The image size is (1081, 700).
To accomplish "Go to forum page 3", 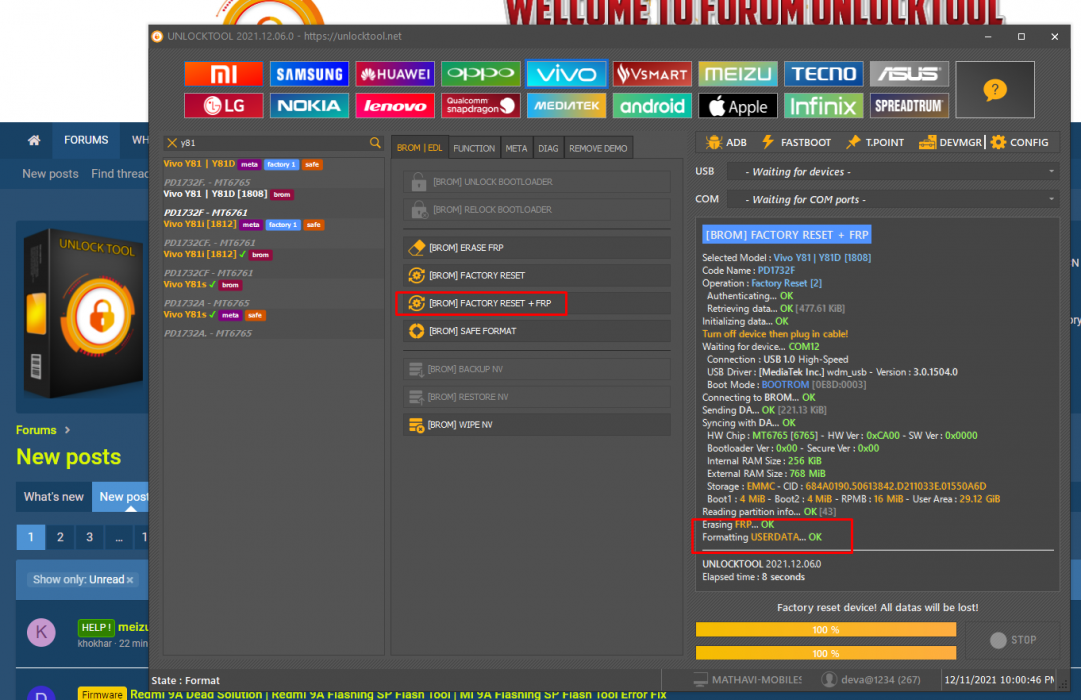I will tap(90, 537).
